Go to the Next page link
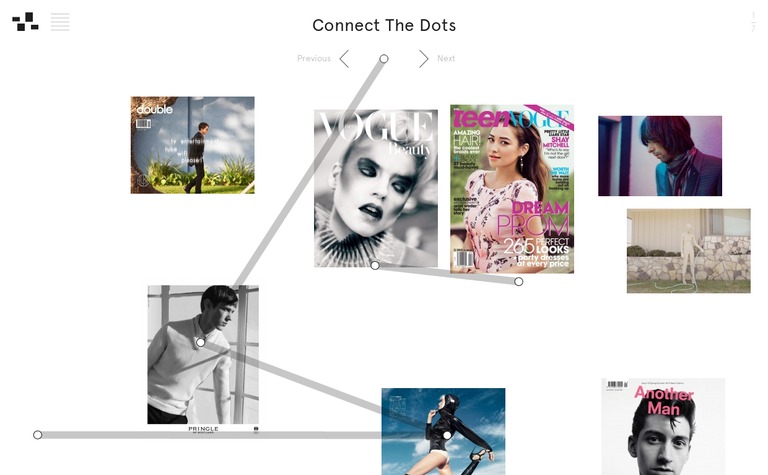The width and height of the screenshot is (768, 475). point(446,58)
